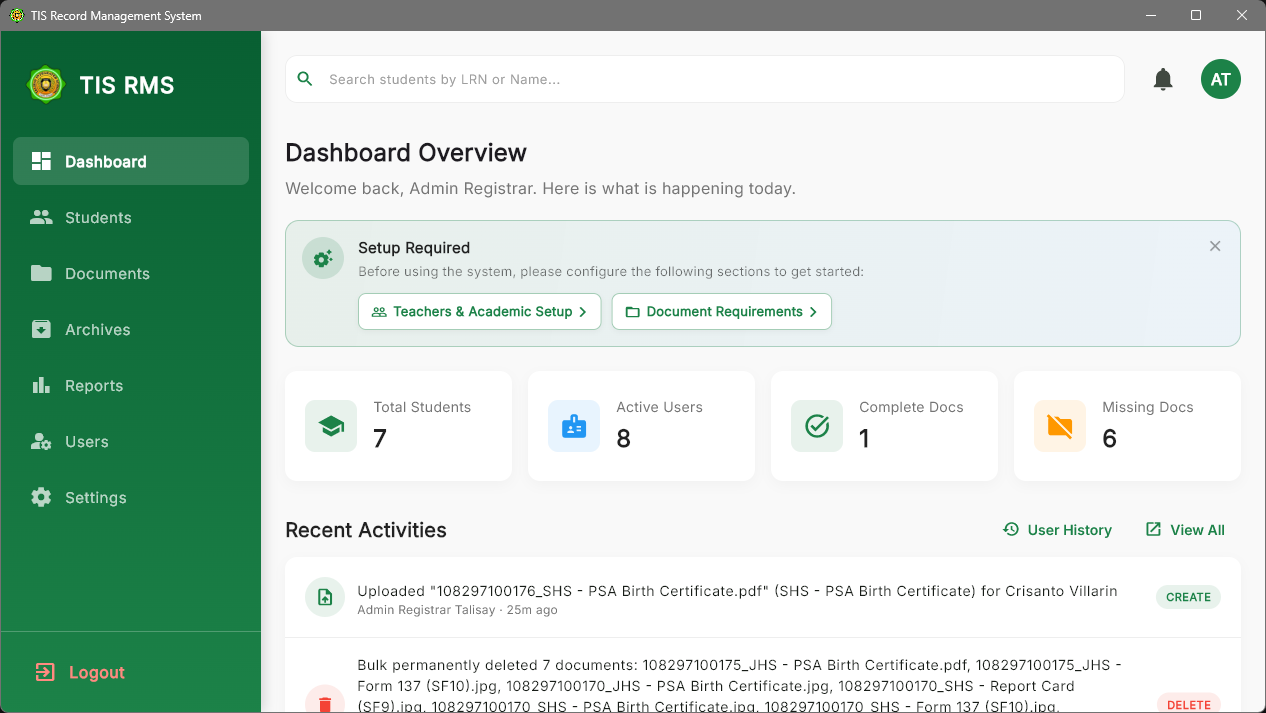Click the Active Users badge icon
This screenshot has height=713, width=1266.
tap(574, 426)
